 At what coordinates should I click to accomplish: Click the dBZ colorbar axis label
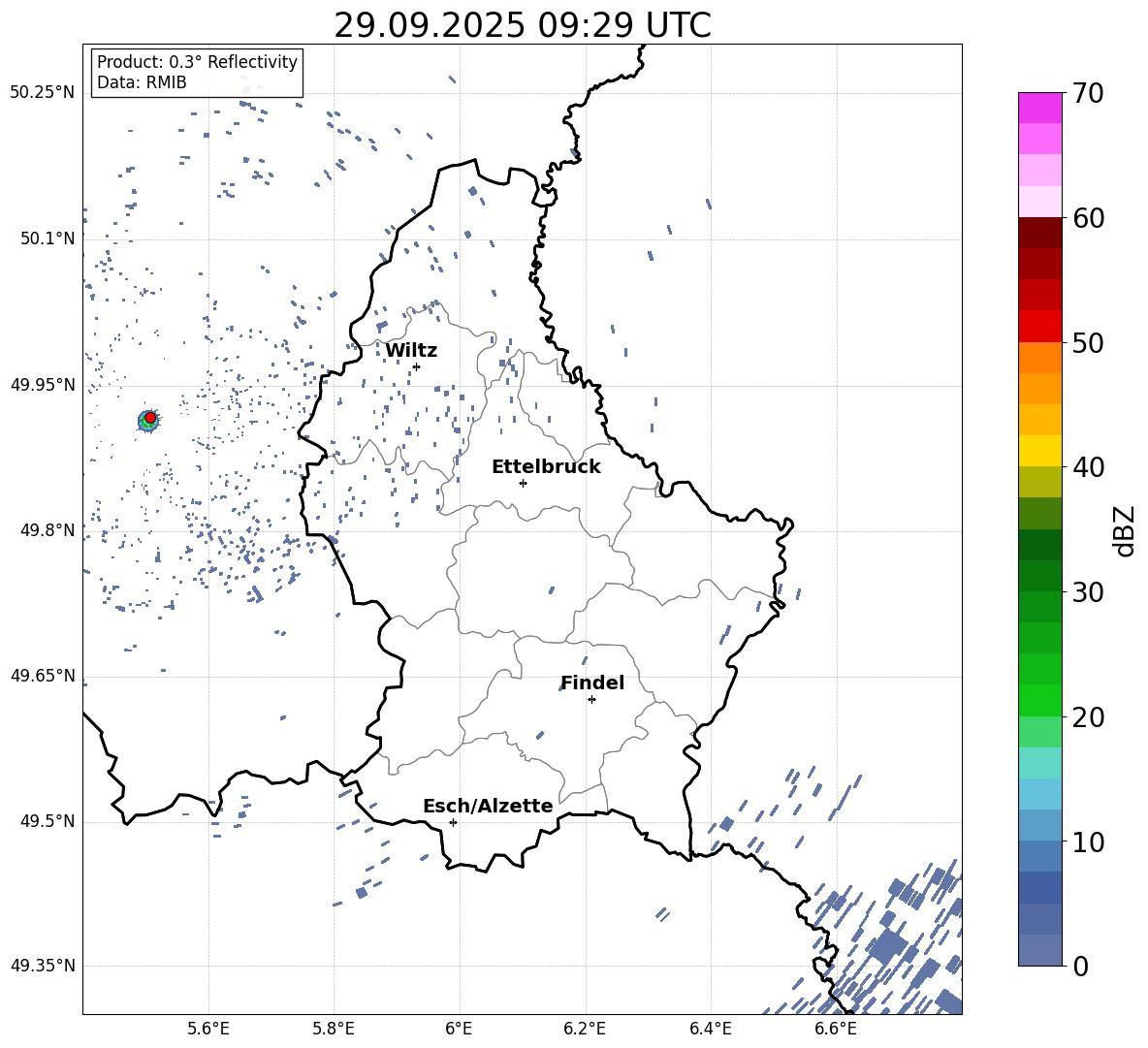(x=1126, y=530)
